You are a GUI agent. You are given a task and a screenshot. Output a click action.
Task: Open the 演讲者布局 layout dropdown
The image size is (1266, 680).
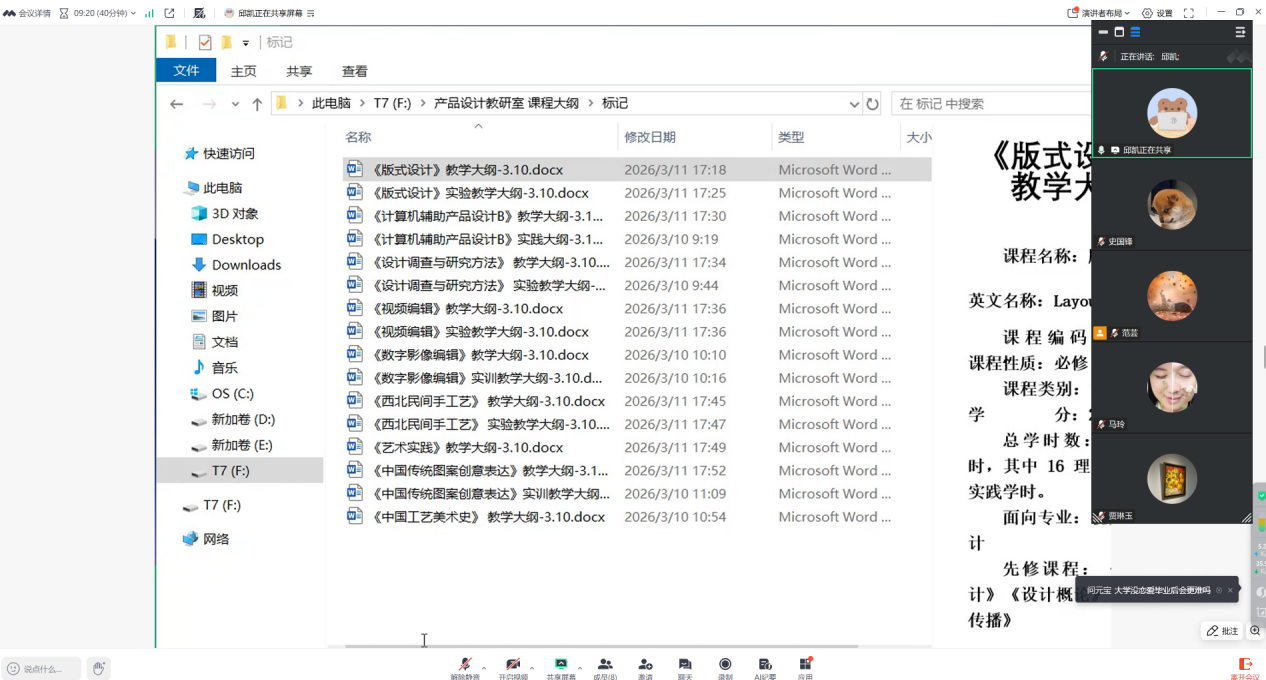click(x=1100, y=13)
